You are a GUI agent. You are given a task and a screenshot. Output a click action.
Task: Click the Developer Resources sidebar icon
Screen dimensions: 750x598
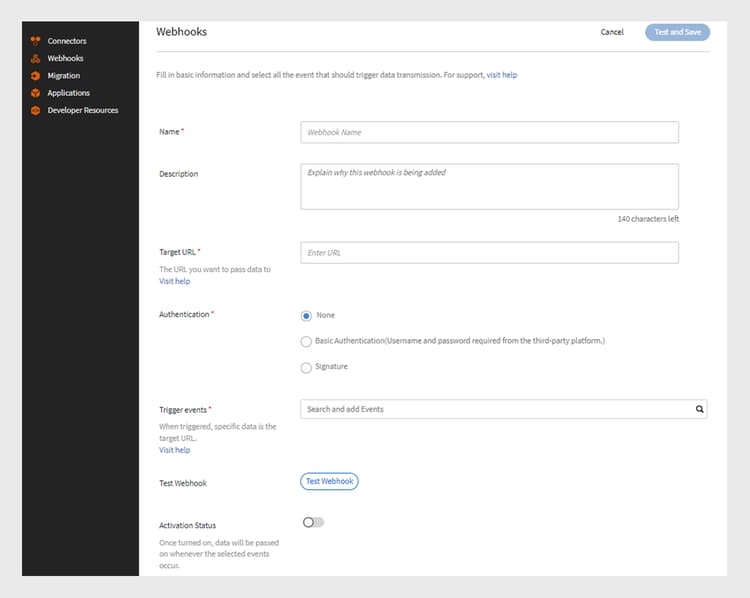pyautogui.click(x=35, y=110)
